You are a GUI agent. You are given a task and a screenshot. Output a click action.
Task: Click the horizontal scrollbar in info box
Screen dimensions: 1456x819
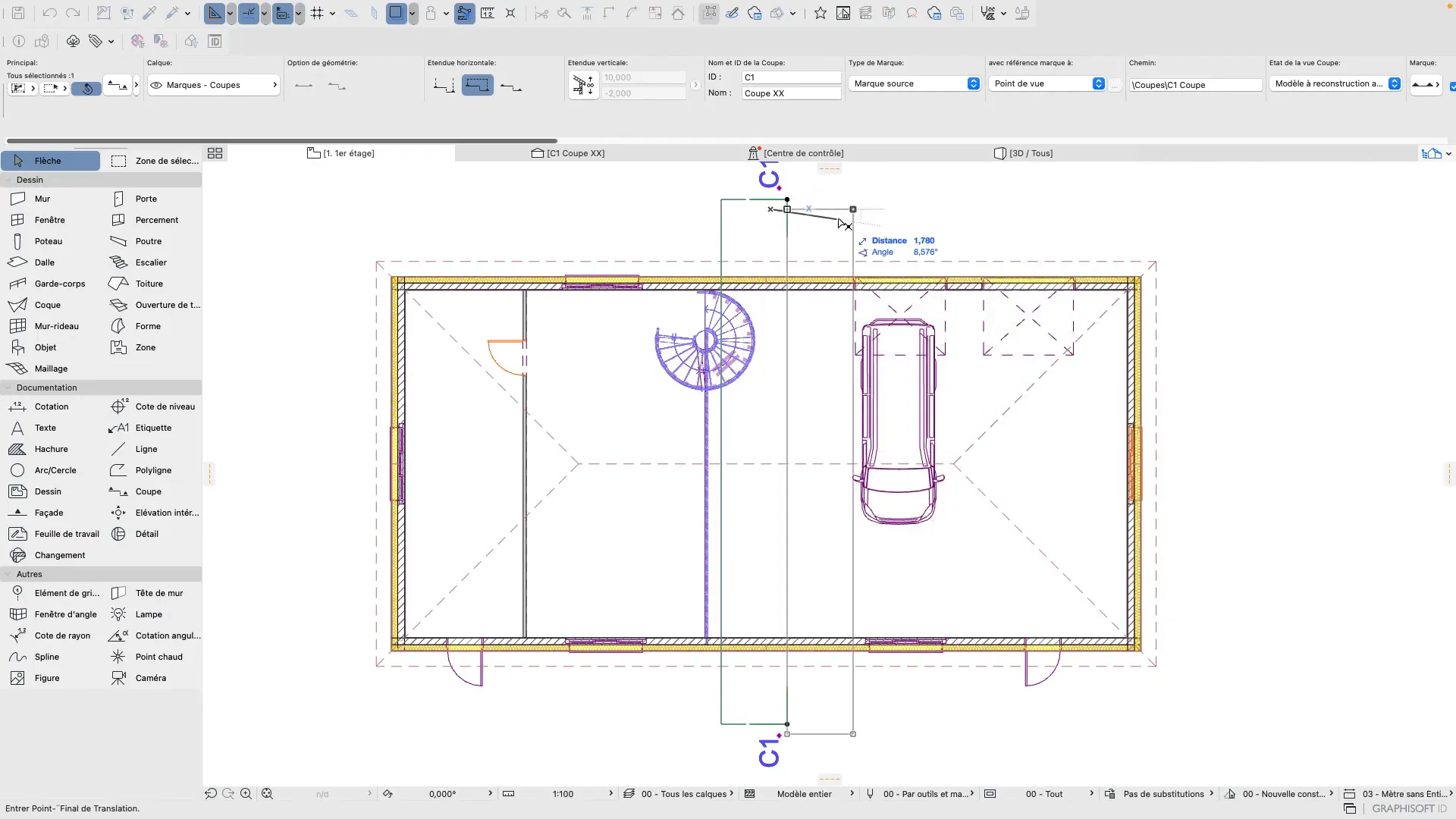pos(281,140)
